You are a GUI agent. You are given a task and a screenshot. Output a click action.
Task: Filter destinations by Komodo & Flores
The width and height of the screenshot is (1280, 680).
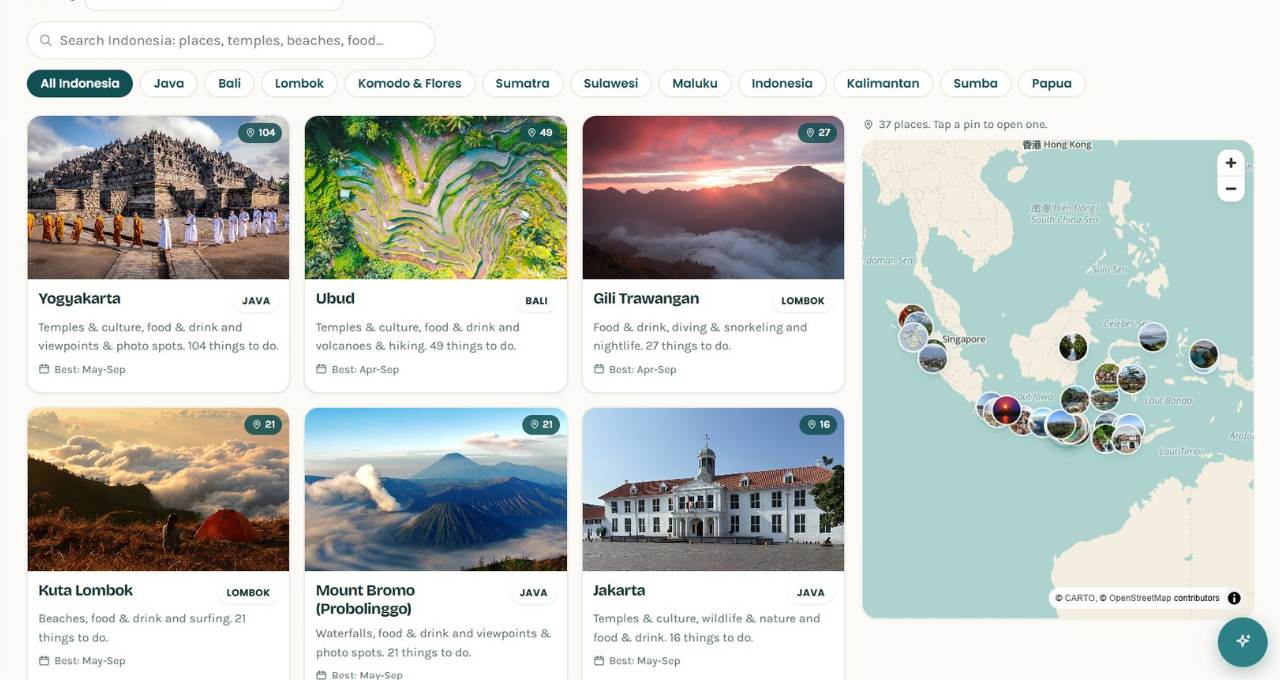[x=410, y=83]
